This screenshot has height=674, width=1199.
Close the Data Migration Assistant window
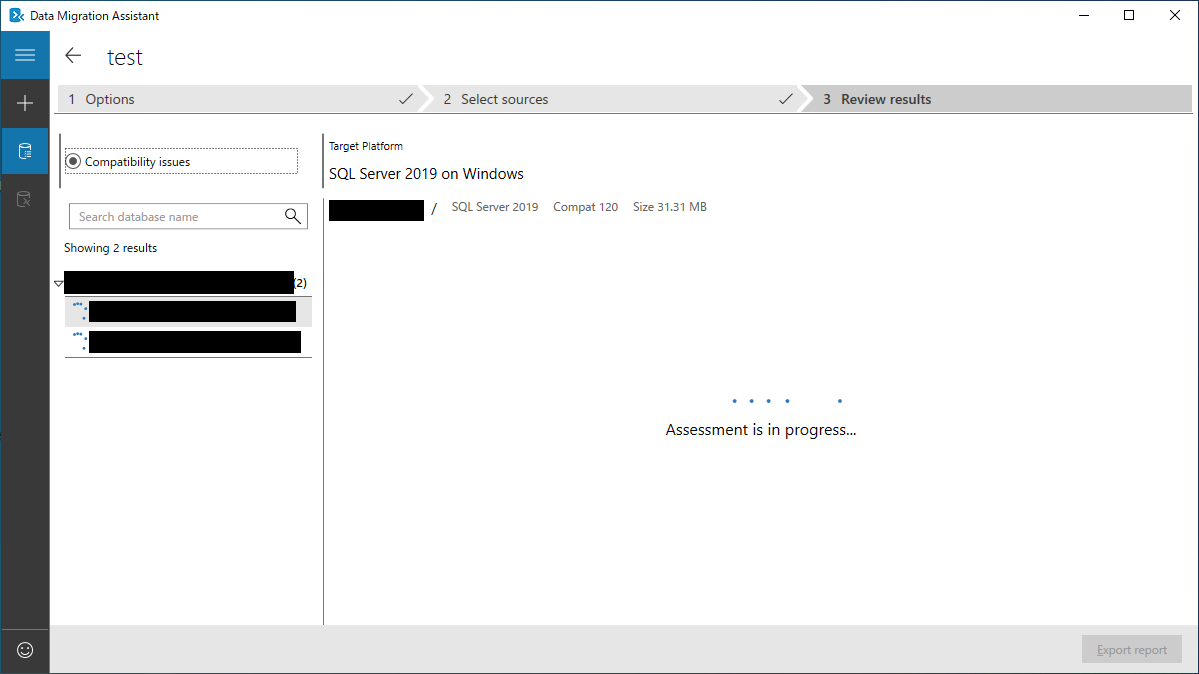[x=1175, y=15]
